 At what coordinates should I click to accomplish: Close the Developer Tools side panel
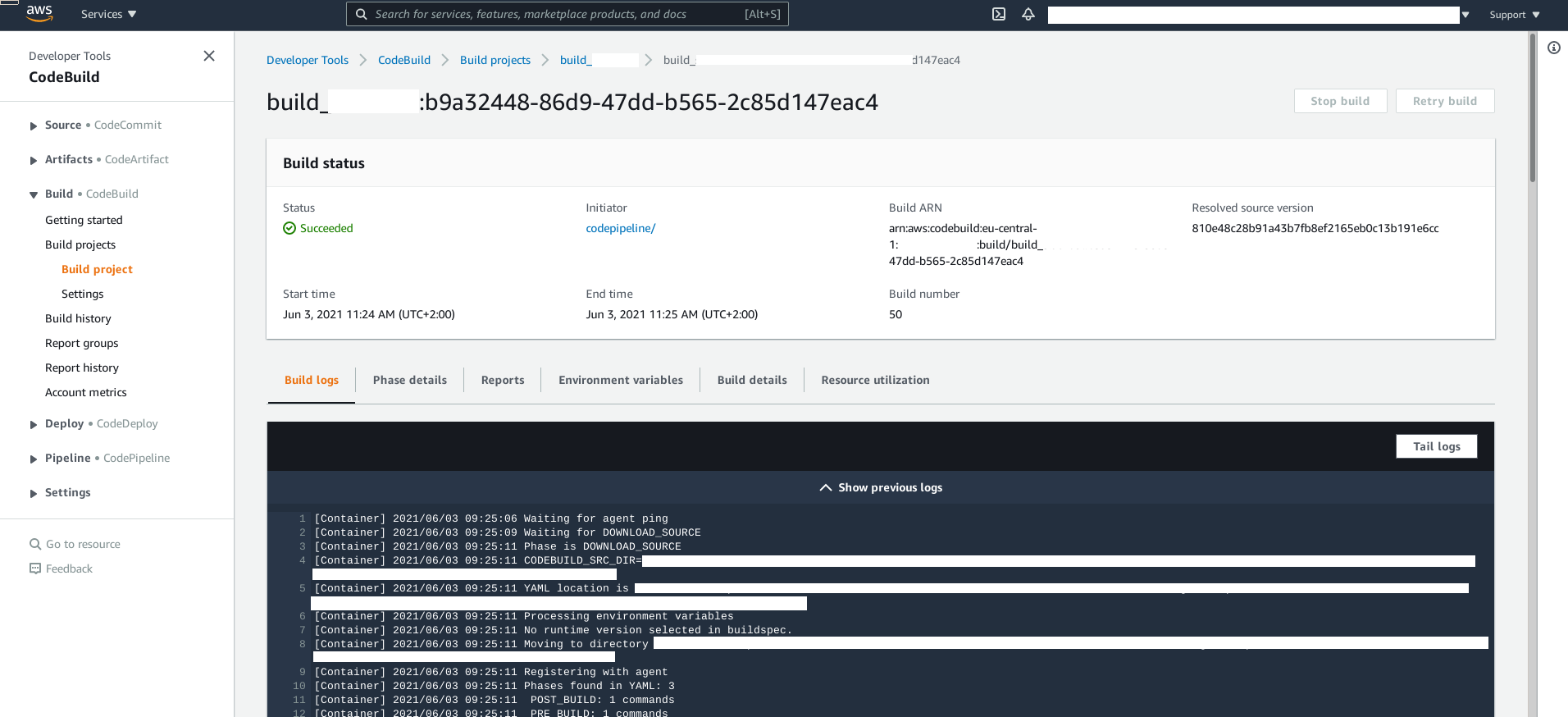209,56
